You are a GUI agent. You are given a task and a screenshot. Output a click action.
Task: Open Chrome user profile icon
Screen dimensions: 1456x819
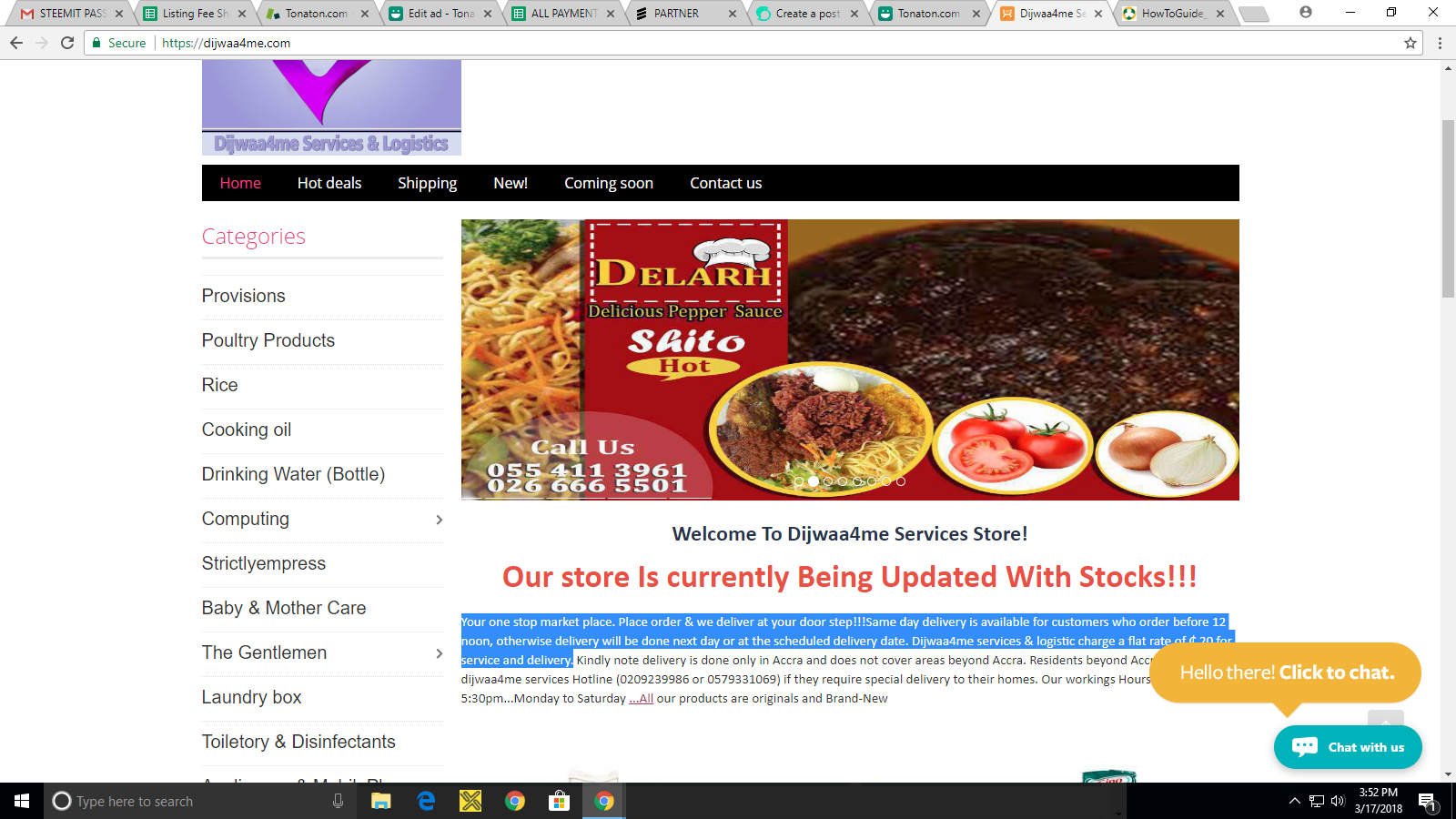1306,13
